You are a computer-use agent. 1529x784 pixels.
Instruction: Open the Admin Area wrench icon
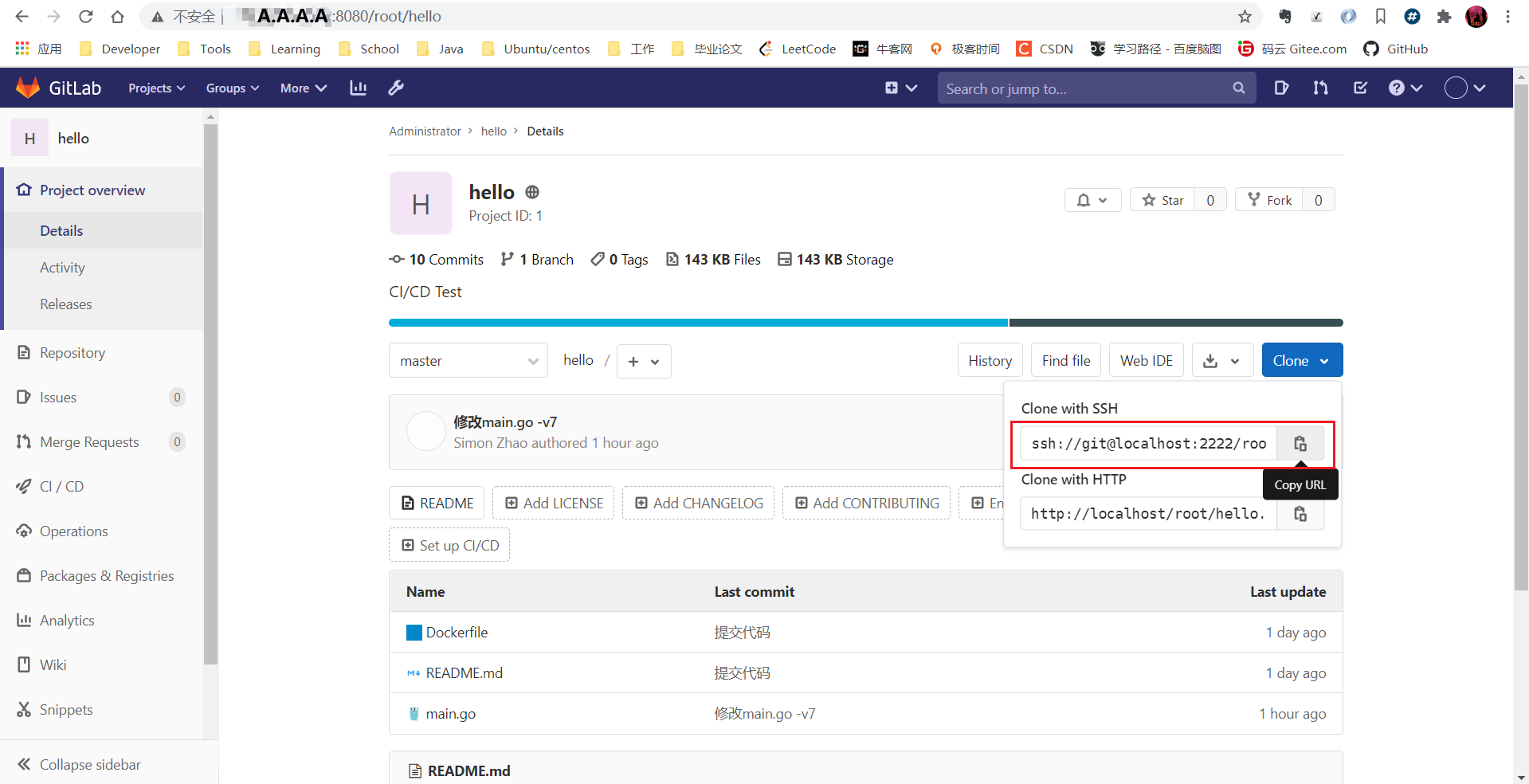click(395, 88)
